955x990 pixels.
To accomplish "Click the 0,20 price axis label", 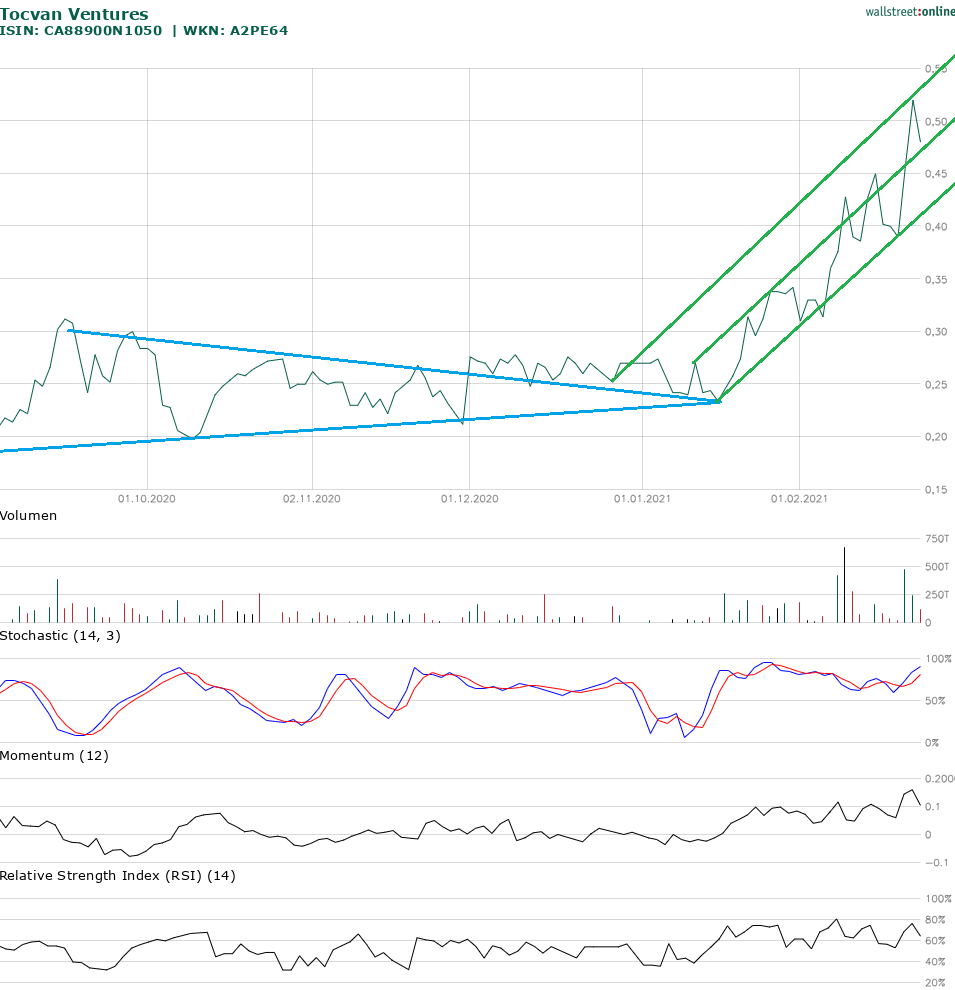I will [936, 437].
